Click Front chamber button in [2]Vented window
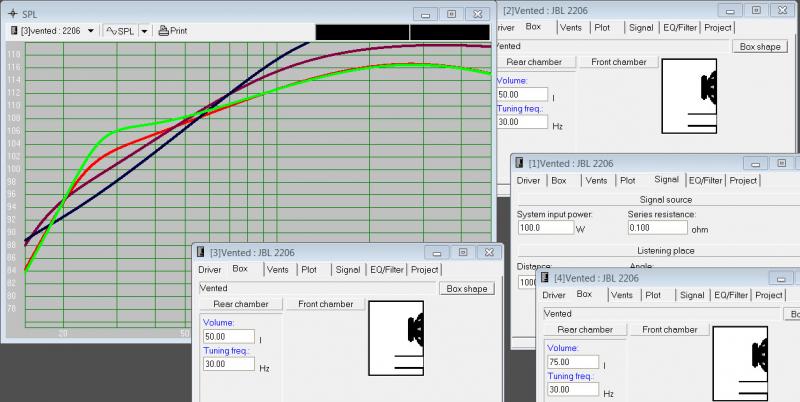 (x=618, y=62)
